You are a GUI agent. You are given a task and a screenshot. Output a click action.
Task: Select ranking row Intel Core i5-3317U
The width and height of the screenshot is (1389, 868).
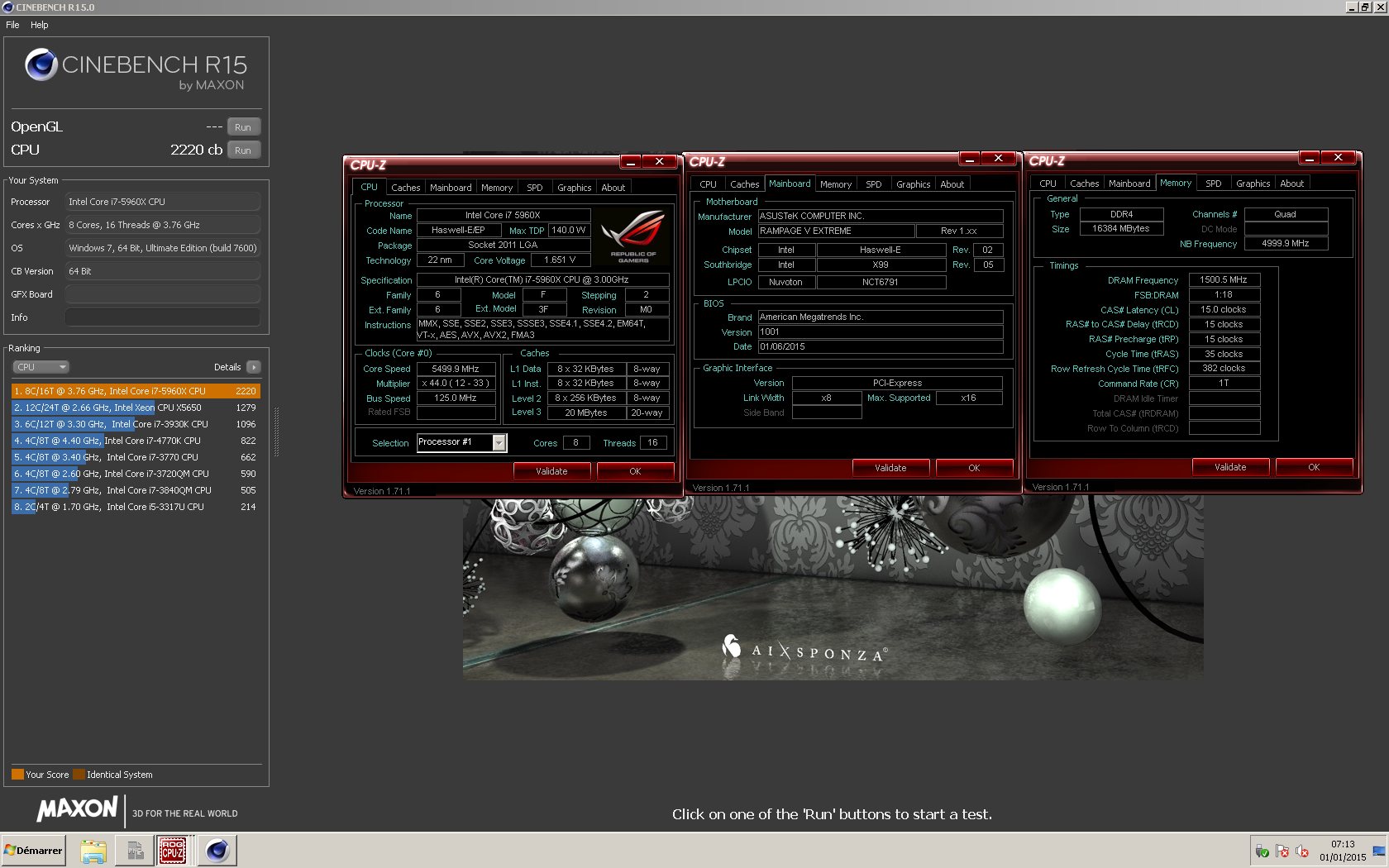coord(136,507)
